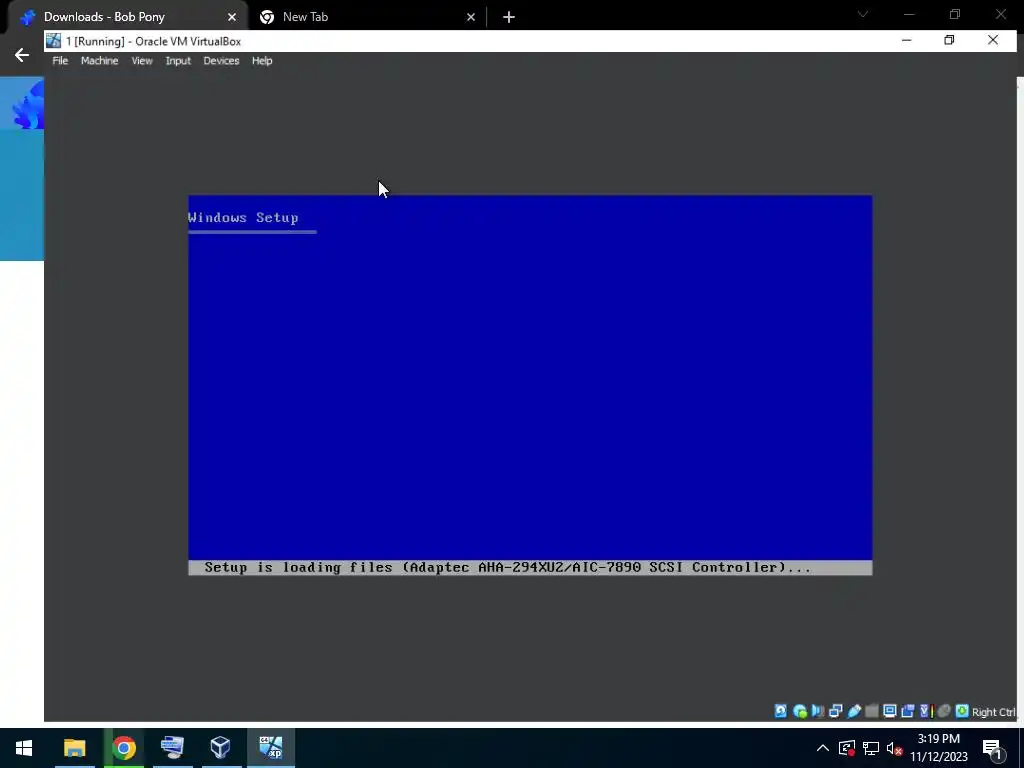1024x768 pixels.
Task: Click the optical disk indicator in VirtualBox status bar
Action: pyautogui.click(x=799, y=711)
